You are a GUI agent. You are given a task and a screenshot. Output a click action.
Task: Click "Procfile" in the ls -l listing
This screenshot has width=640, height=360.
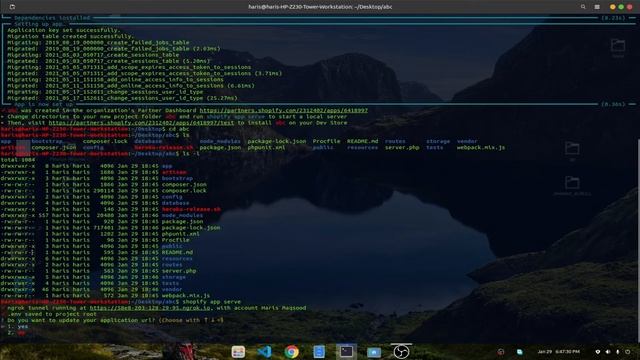coord(176,240)
